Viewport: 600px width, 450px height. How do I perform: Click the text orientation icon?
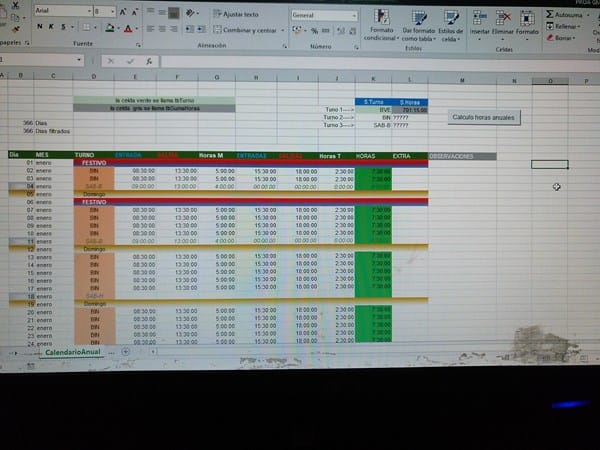tap(190, 13)
